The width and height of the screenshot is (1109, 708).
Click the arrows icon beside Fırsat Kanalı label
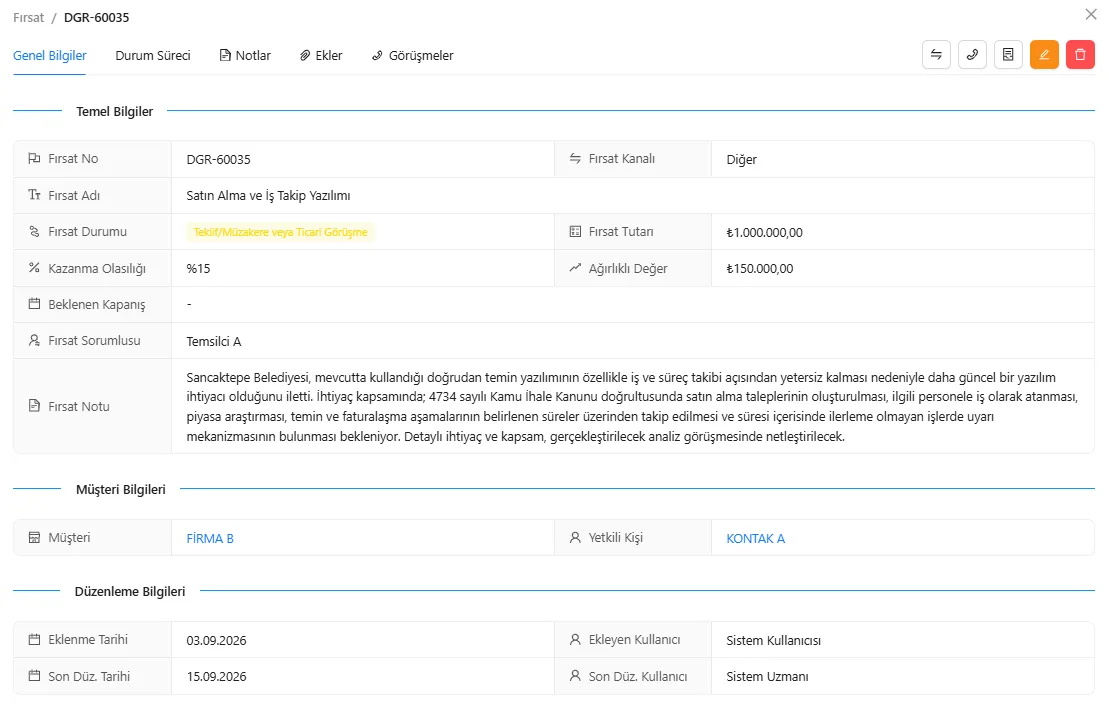coord(575,158)
